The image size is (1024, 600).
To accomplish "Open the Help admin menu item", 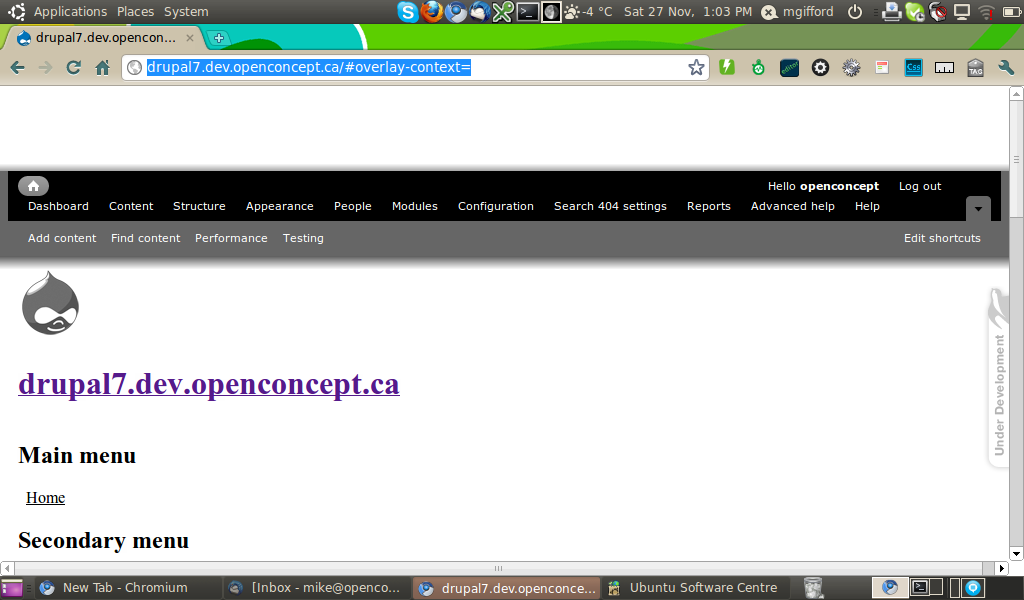I will (x=867, y=206).
